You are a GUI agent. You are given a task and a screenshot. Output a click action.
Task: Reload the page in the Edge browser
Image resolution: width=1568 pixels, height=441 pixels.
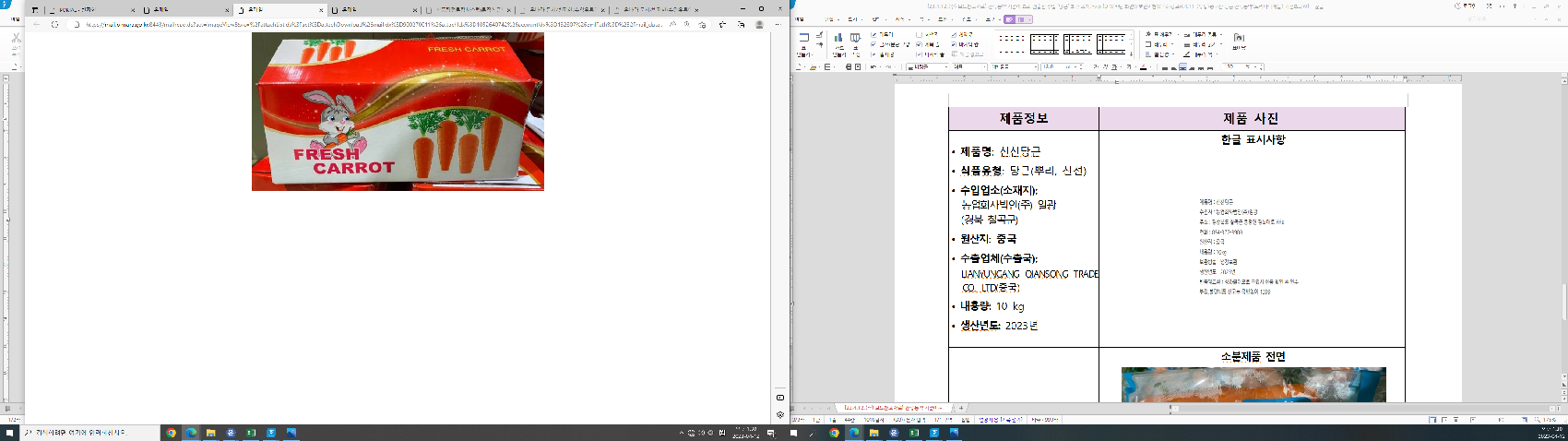55,25
